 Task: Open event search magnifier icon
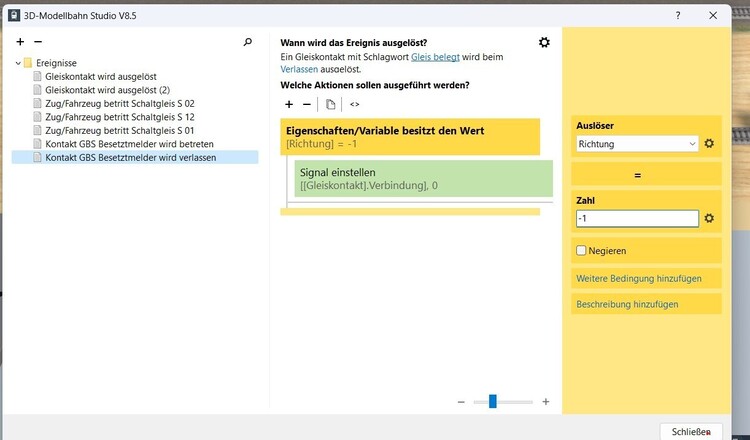click(x=248, y=42)
